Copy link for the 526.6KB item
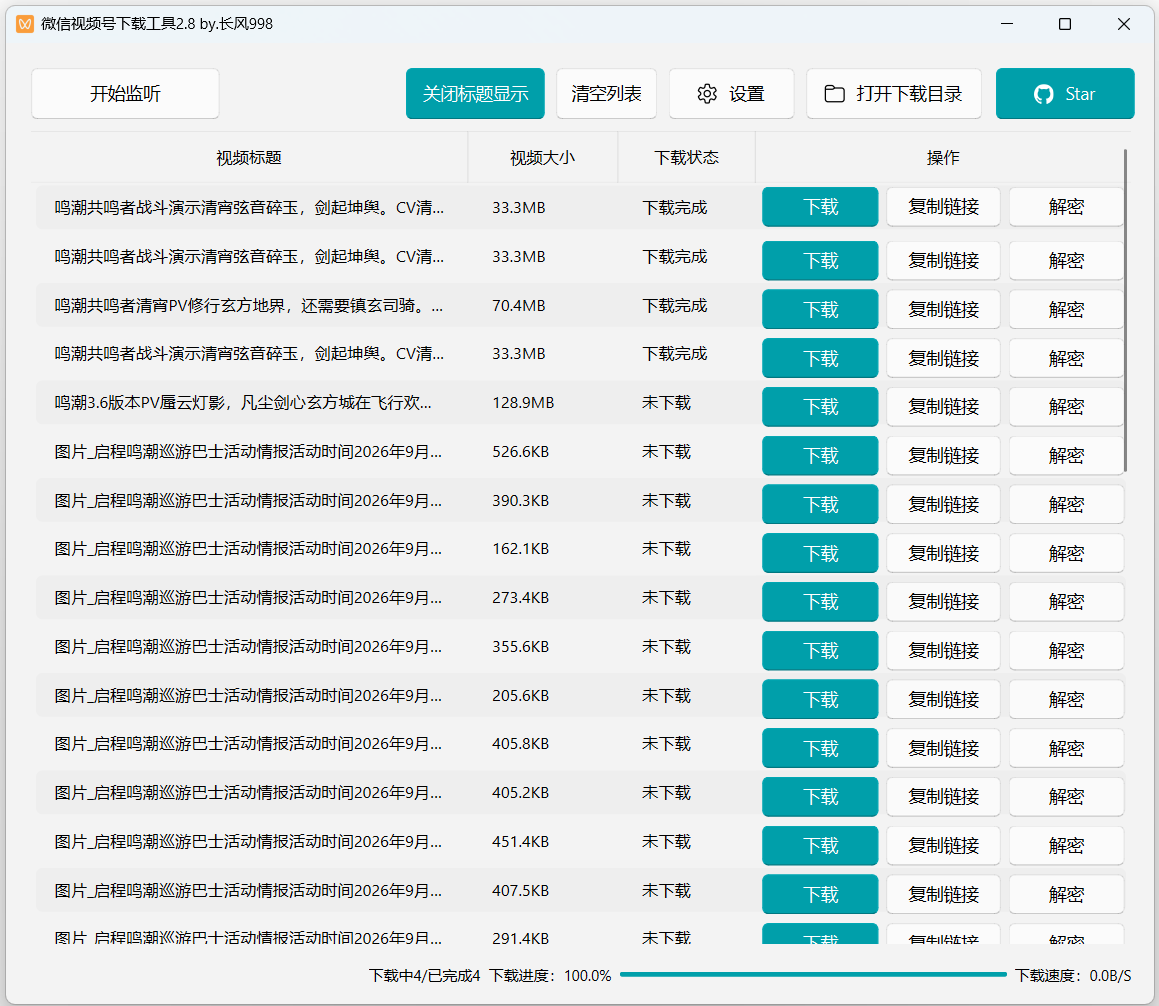This screenshot has width=1159, height=1006. click(x=943, y=455)
